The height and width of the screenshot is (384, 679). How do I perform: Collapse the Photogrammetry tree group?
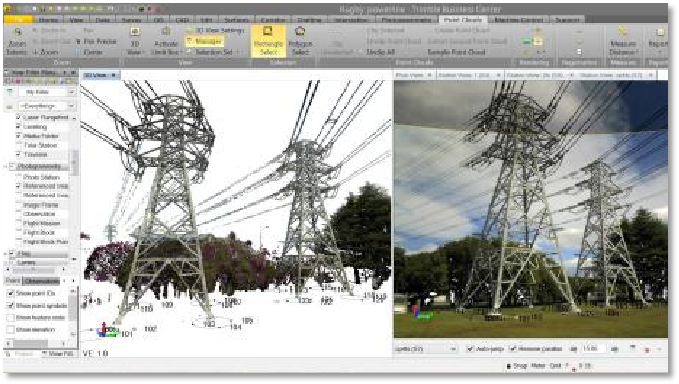pyautogui.click(x=6, y=166)
